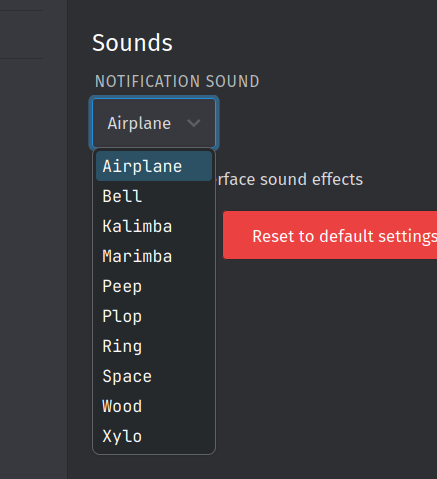Image resolution: width=437 pixels, height=479 pixels.
Task: Click the blank left sidebar panel
Action: [x=33, y=267]
